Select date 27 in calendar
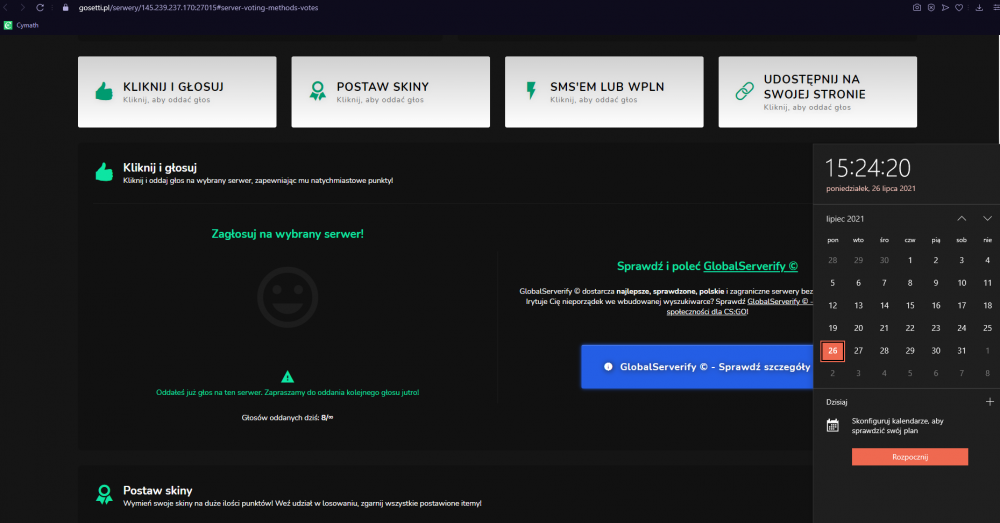The image size is (1000, 523). [x=858, y=351]
